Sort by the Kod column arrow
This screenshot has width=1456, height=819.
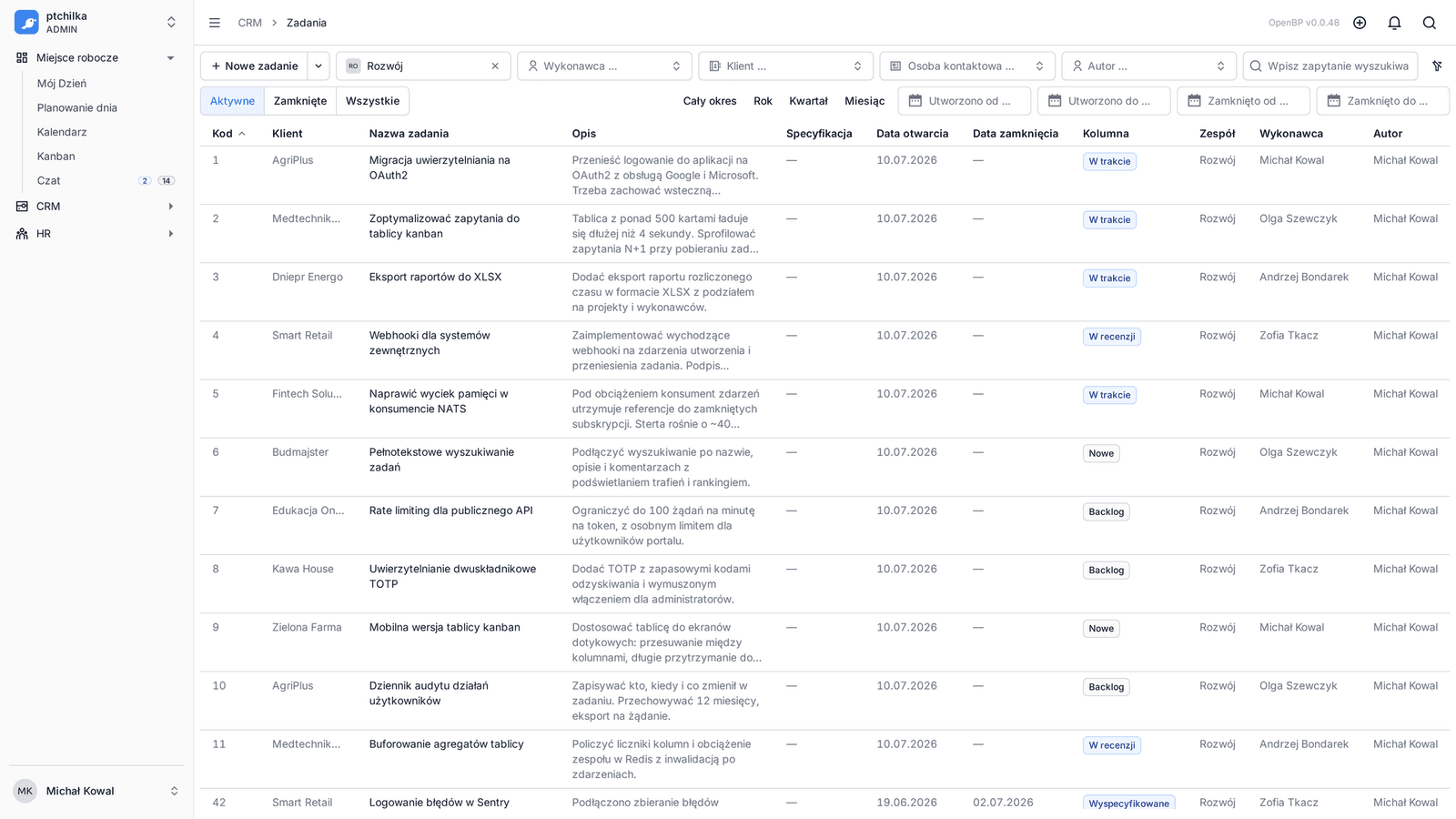click(242, 134)
